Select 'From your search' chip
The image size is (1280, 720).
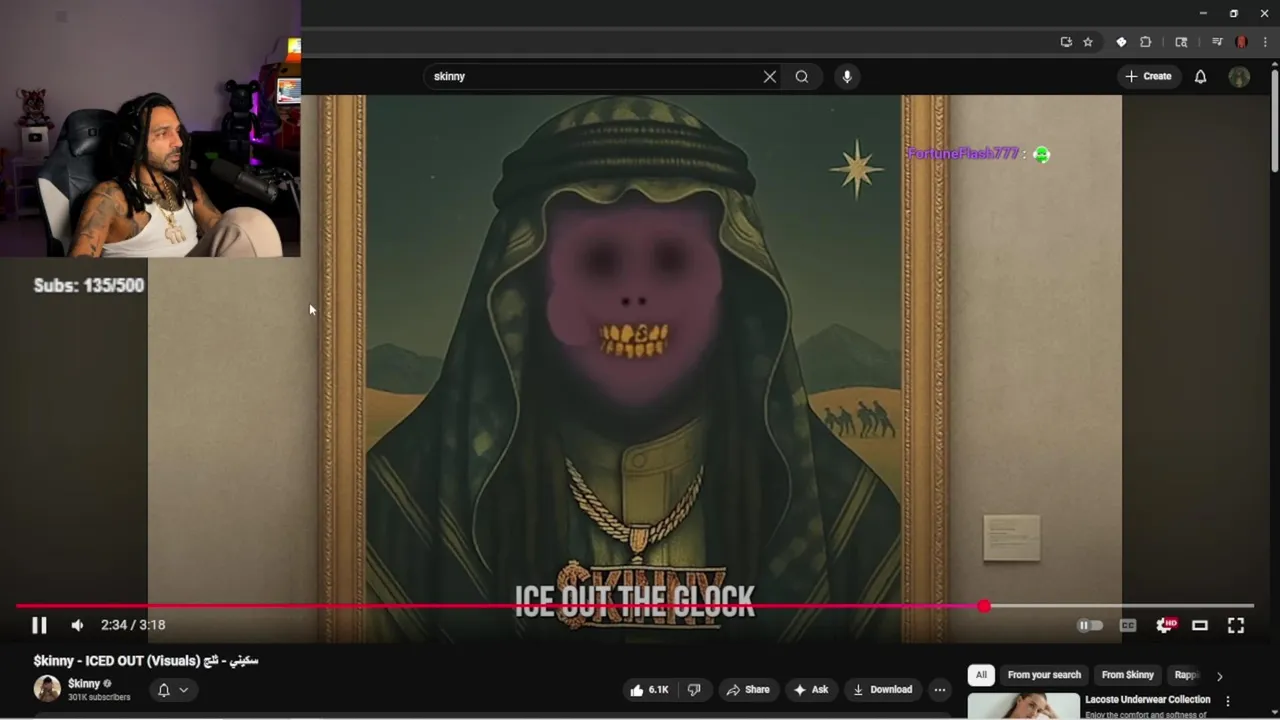(1044, 675)
